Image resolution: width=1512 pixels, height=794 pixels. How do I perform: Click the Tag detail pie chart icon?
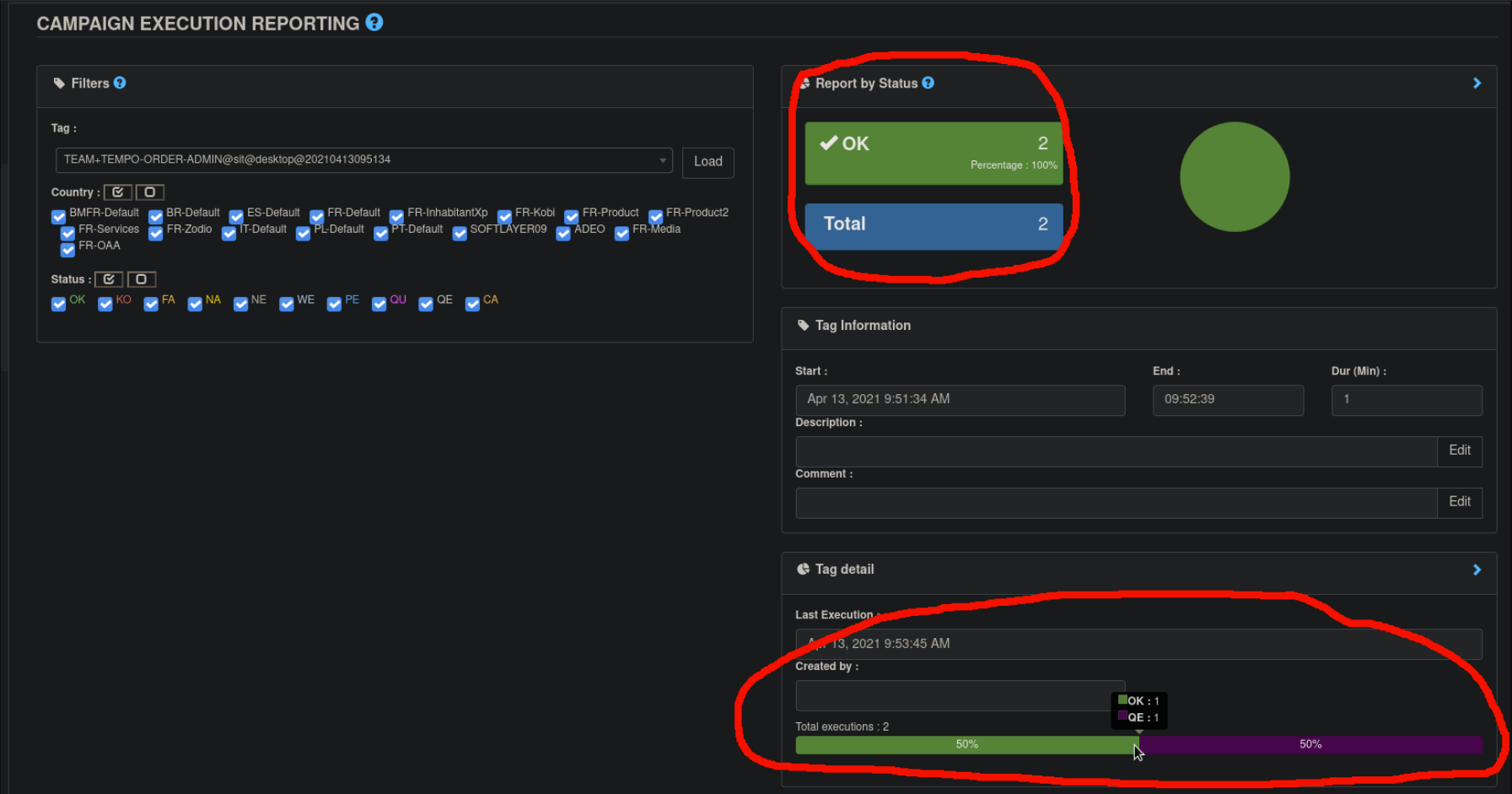(x=803, y=569)
